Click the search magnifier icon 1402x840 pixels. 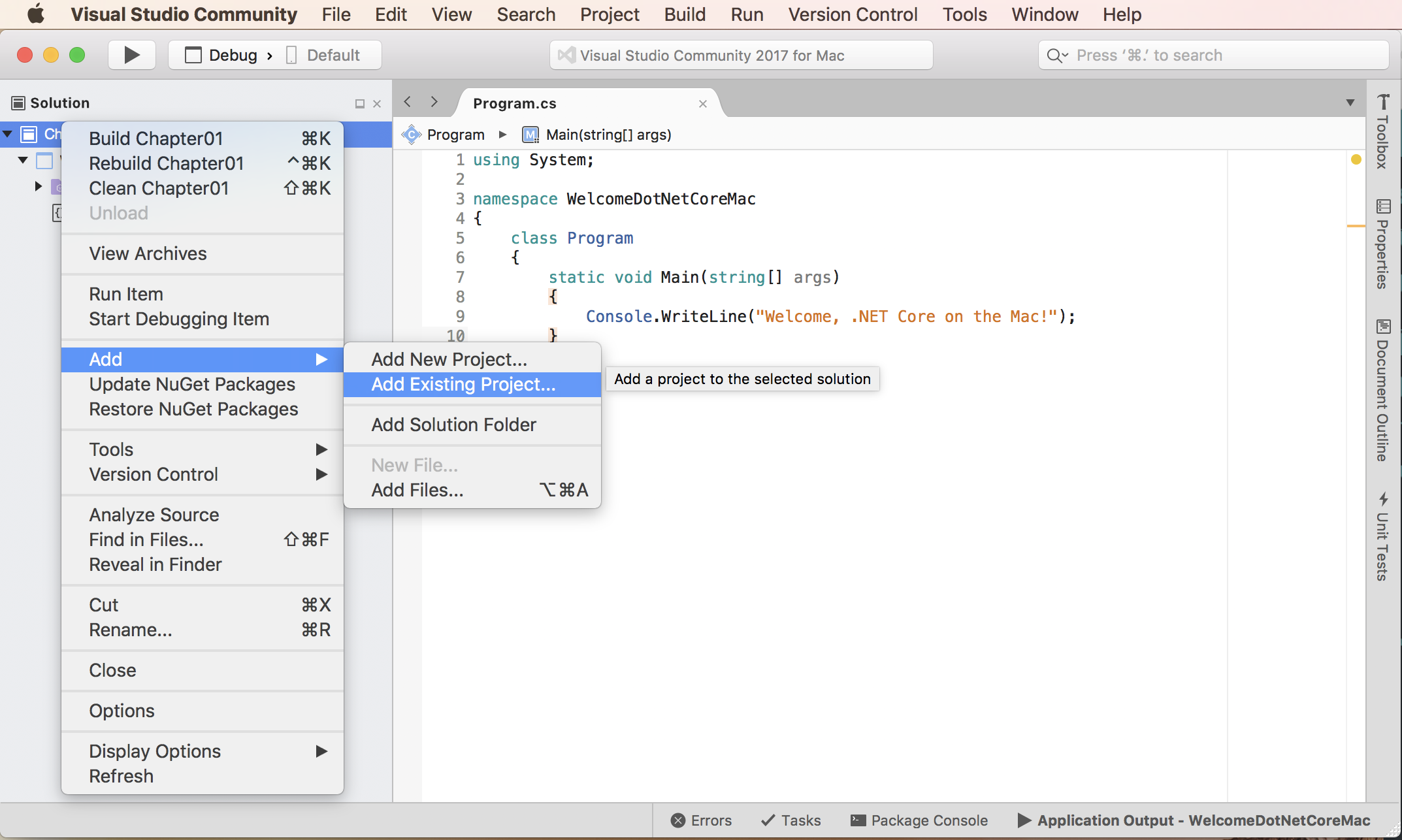(1056, 56)
